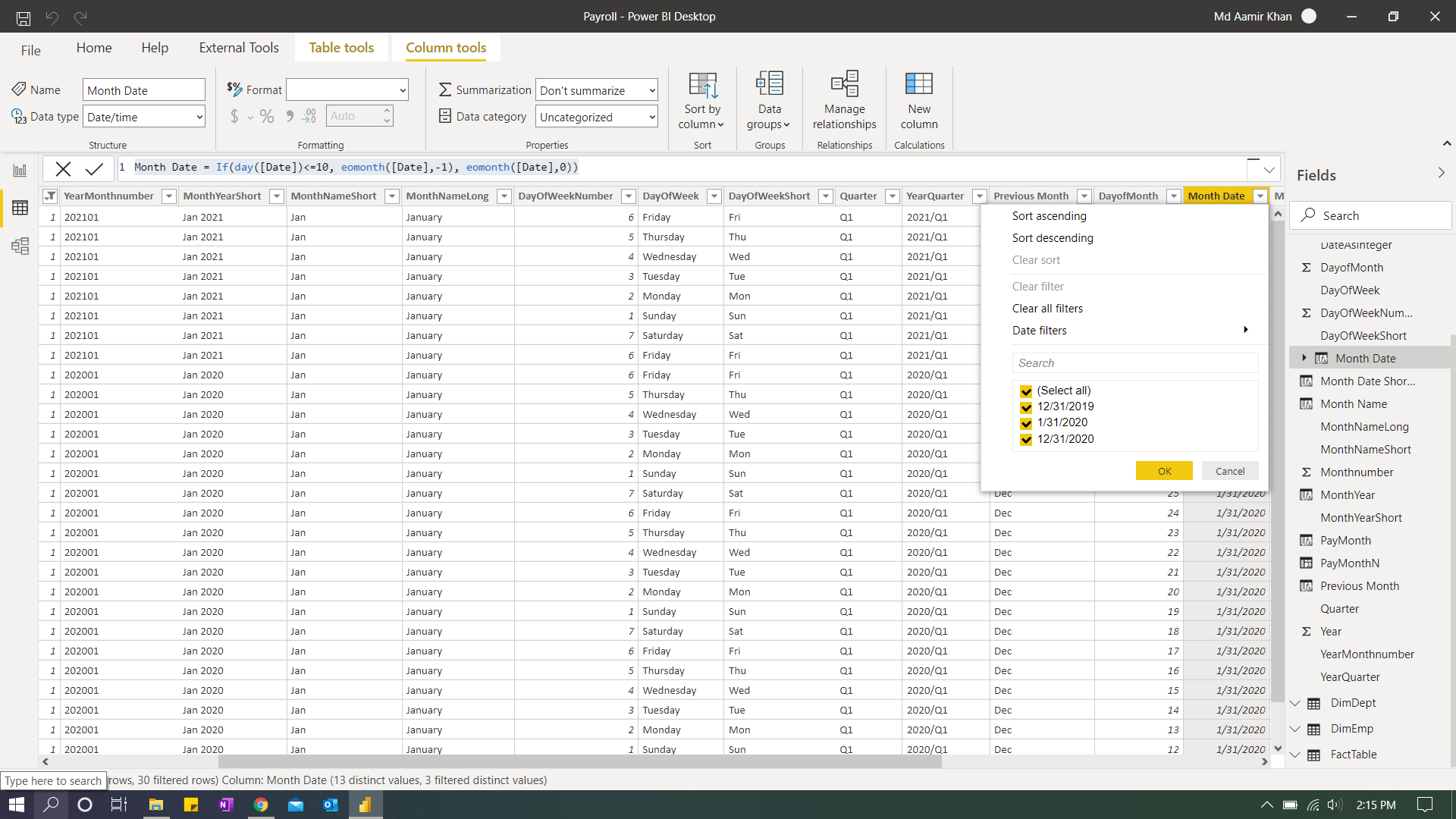Click the horizontal scrollbar thumb
The image size is (1456, 819).
click(x=580, y=762)
